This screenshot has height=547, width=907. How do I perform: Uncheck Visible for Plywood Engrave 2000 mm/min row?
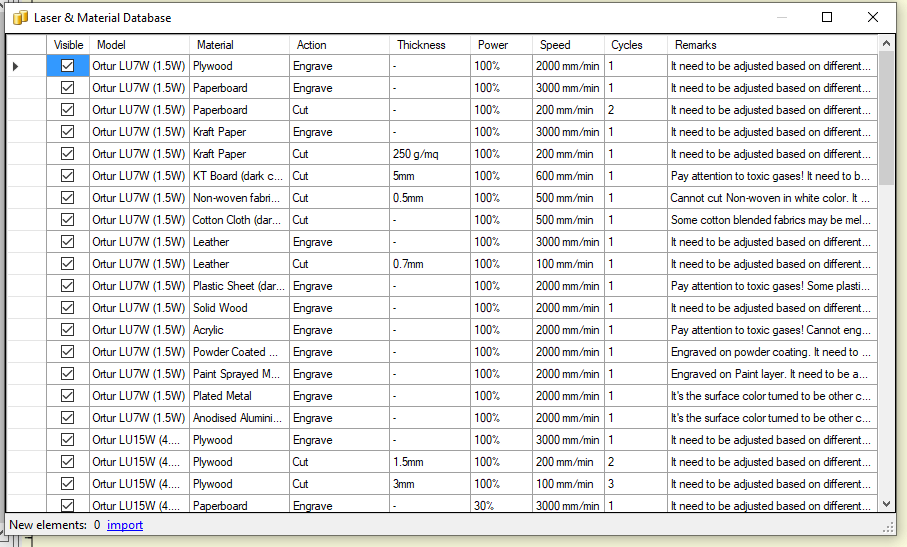pos(68,66)
